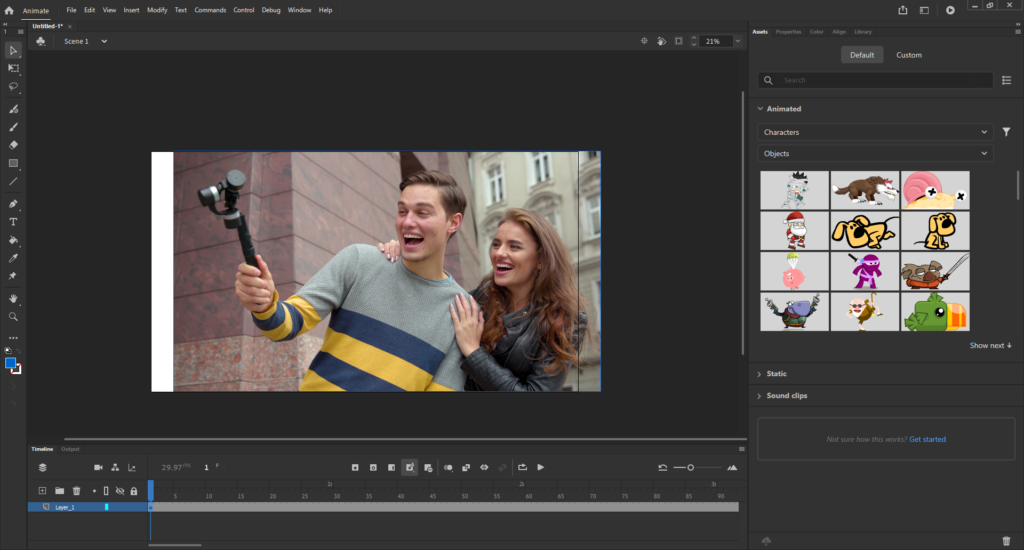Expand the Static assets section
Viewport: 1024px width, 550px height.
776,374
